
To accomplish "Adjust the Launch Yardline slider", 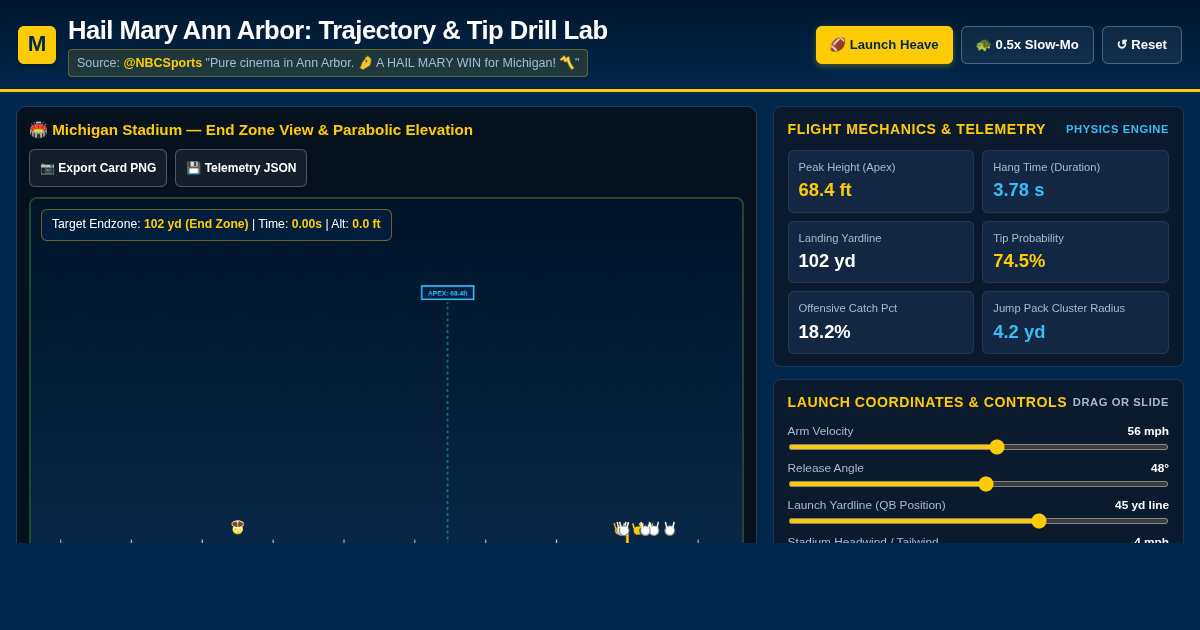I will pos(978,521).
